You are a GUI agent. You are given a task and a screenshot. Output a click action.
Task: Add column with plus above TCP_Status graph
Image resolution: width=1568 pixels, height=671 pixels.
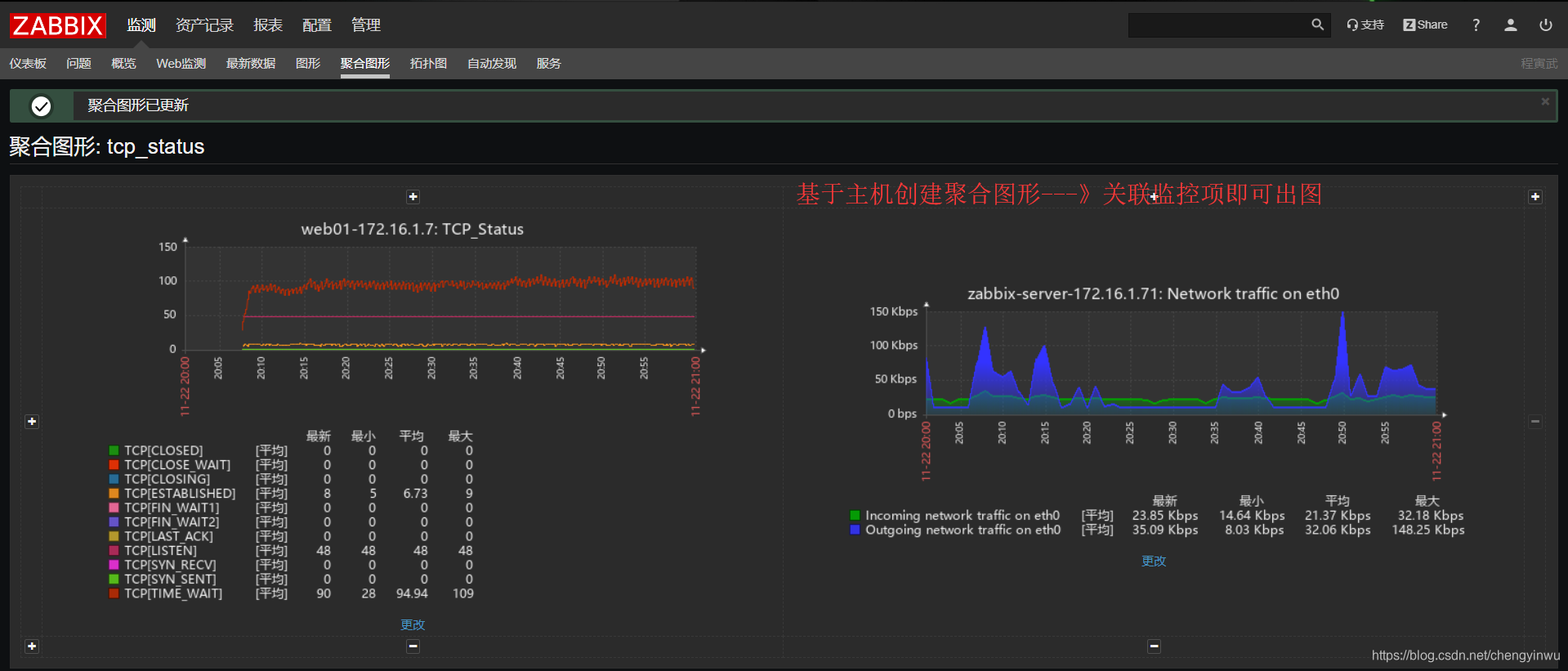pyautogui.click(x=413, y=197)
